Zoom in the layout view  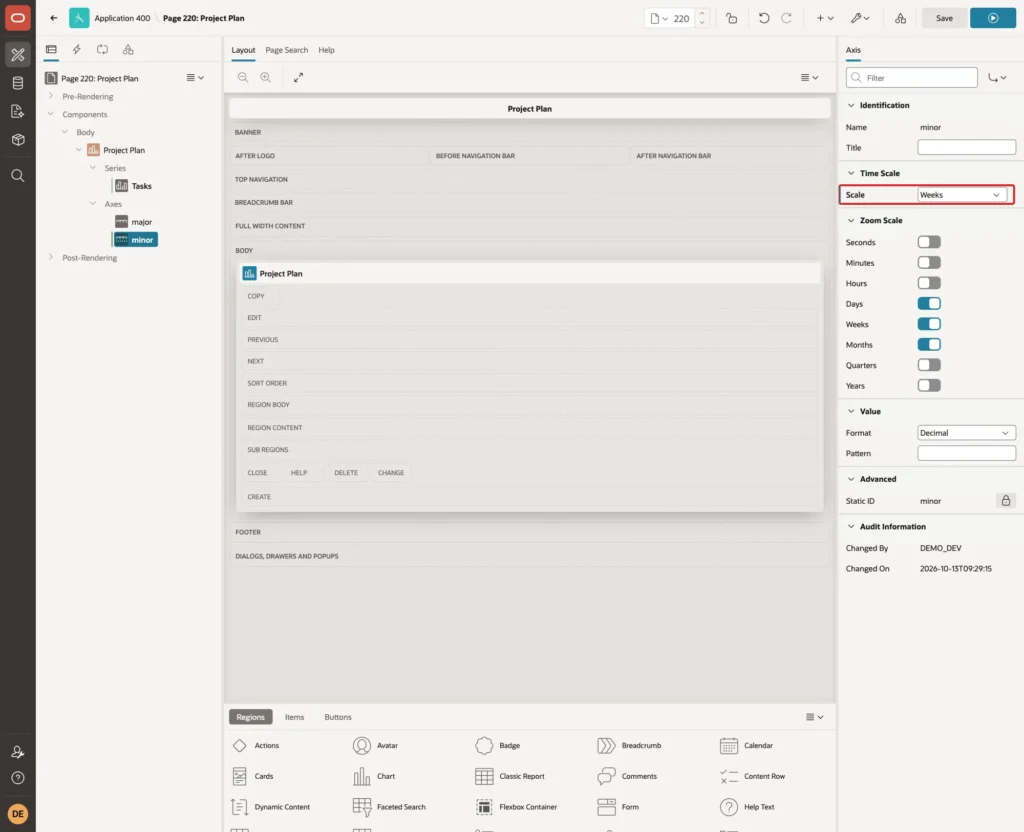coord(266,77)
